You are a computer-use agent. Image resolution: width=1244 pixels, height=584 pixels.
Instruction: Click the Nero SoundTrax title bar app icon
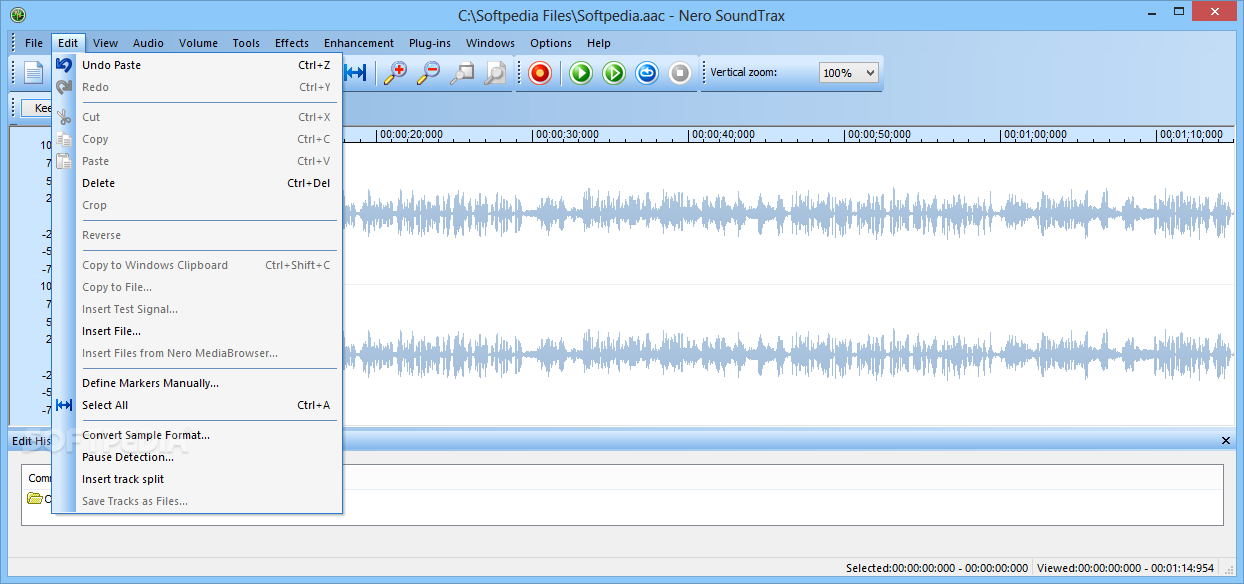pos(17,14)
